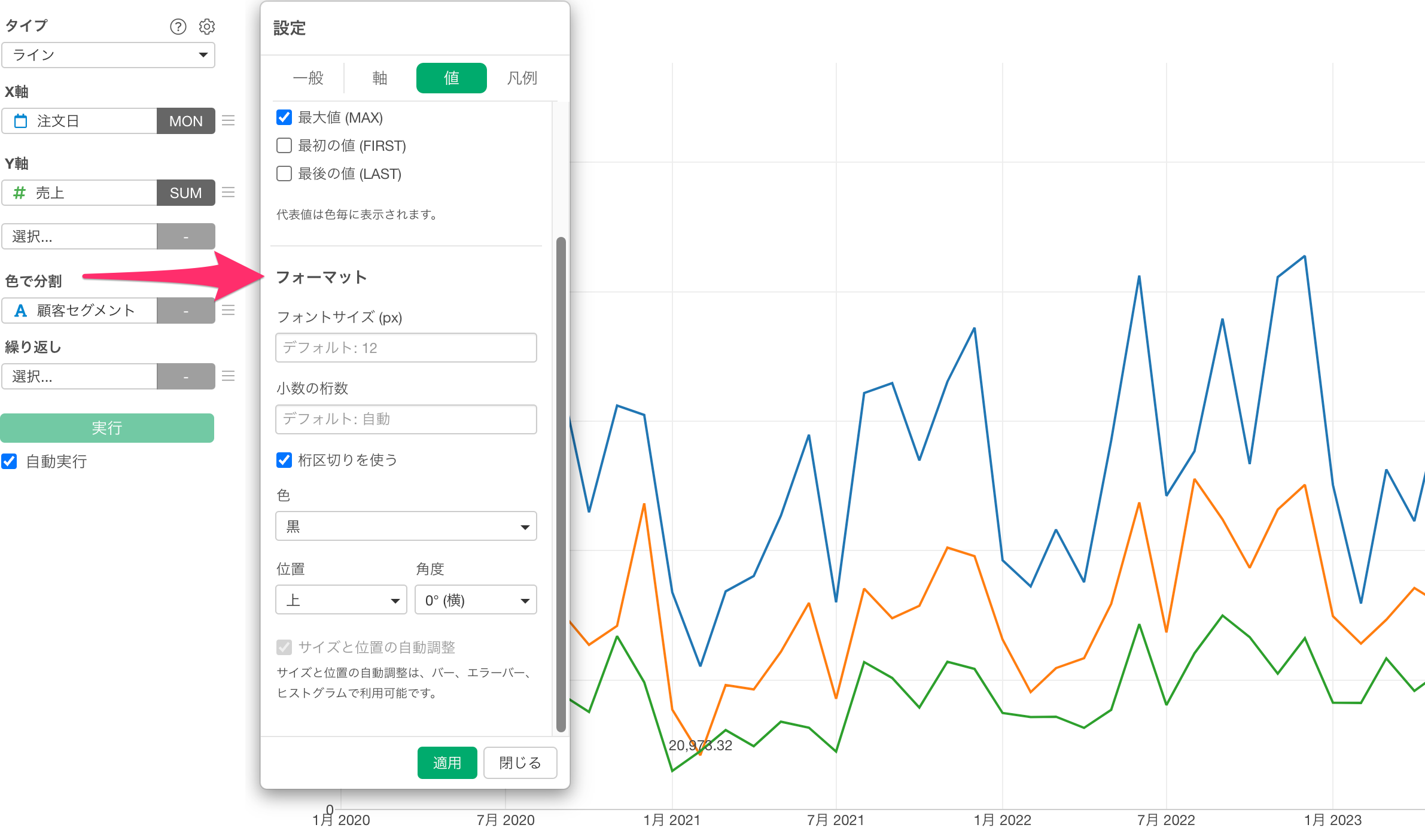
Task: Toggle 桁区切りを使う checkbox
Action: click(284, 459)
